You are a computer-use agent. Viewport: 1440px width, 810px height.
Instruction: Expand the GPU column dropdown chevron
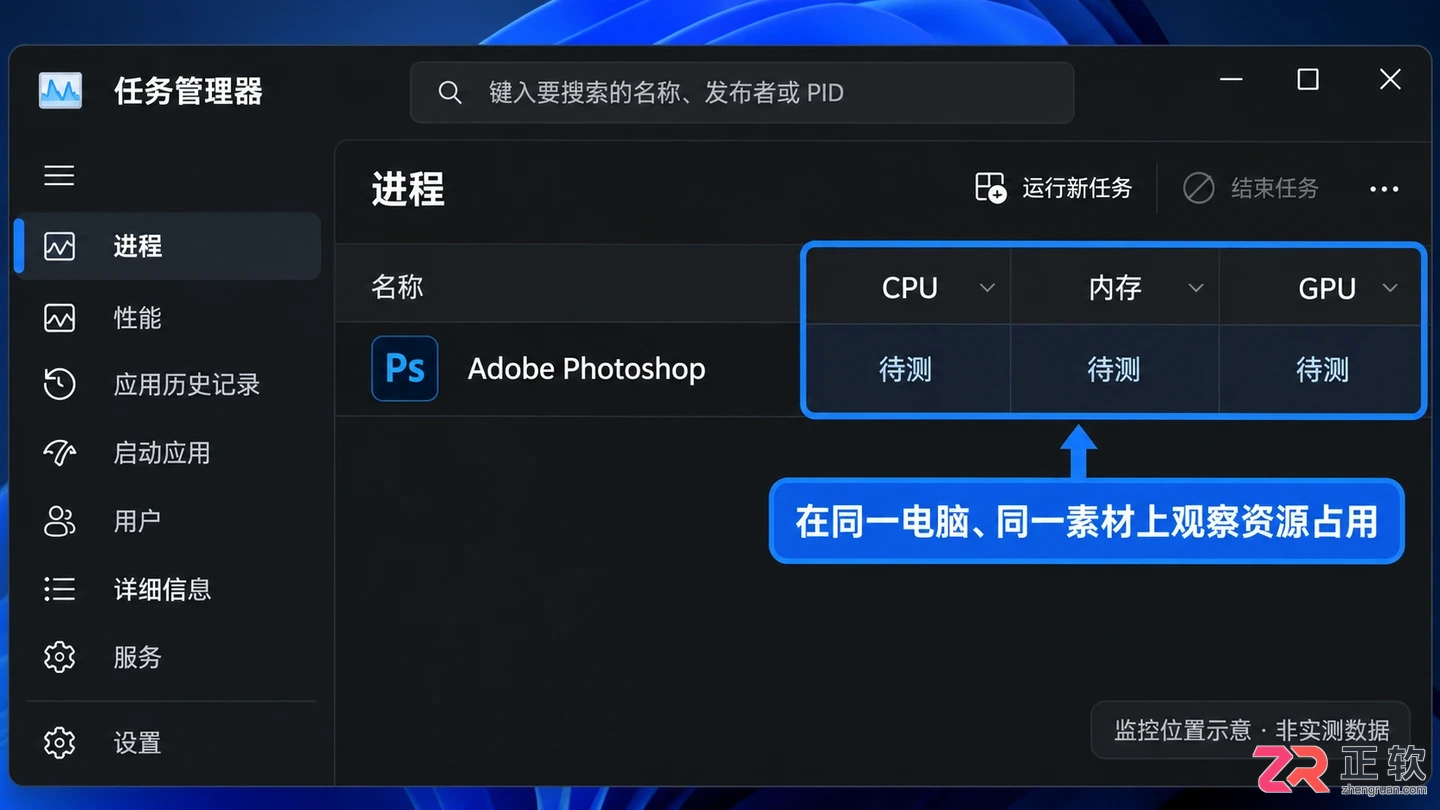tap(1390, 288)
